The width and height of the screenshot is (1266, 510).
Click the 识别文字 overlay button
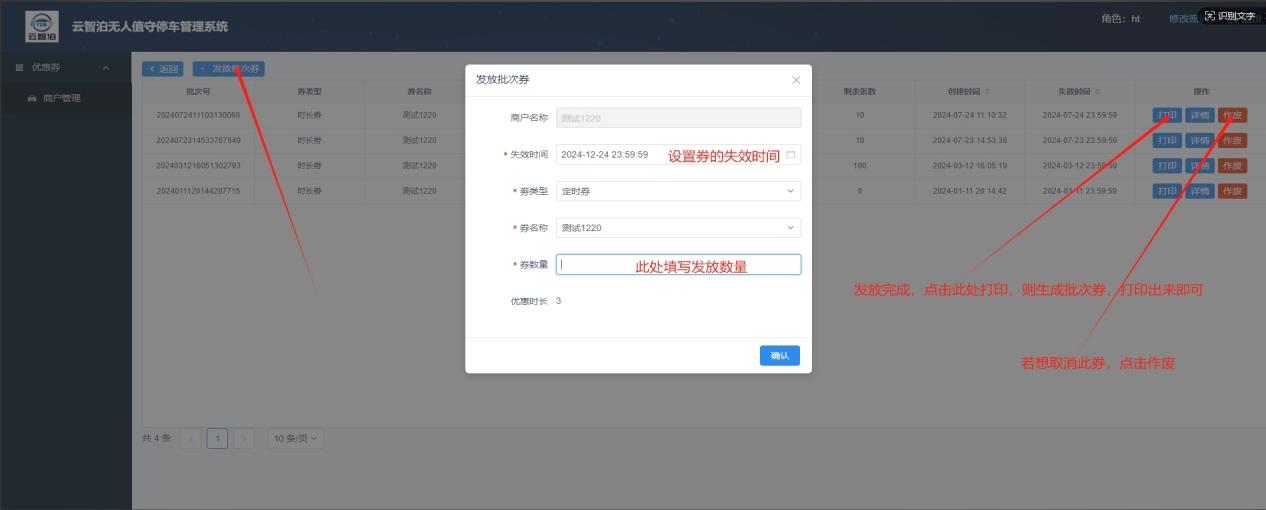(x=1230, y=16)
